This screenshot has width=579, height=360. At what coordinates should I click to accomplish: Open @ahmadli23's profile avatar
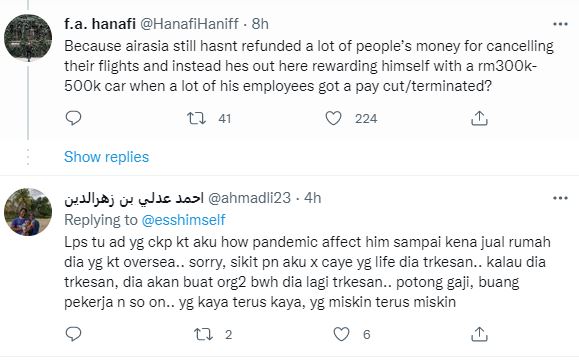click(28, 212)
